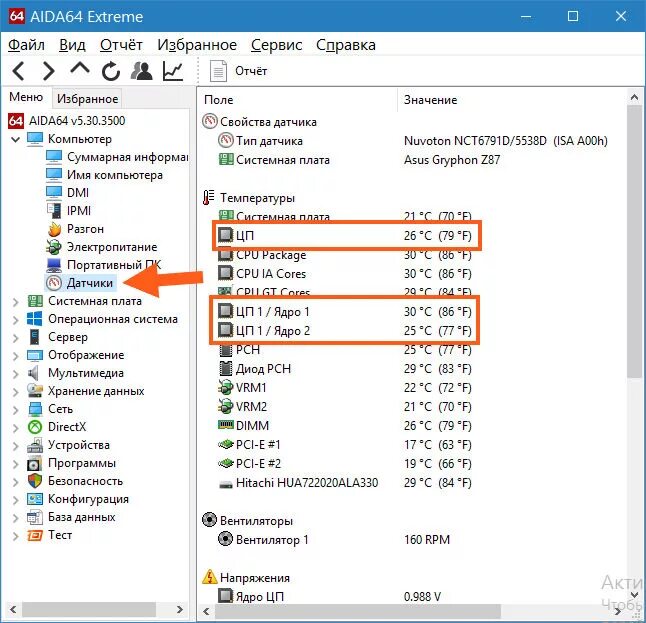Viewport: 646px width, 623px height.
Task: Click the tree panel's horizontal scroll right arrow
Action: [180, 609]
